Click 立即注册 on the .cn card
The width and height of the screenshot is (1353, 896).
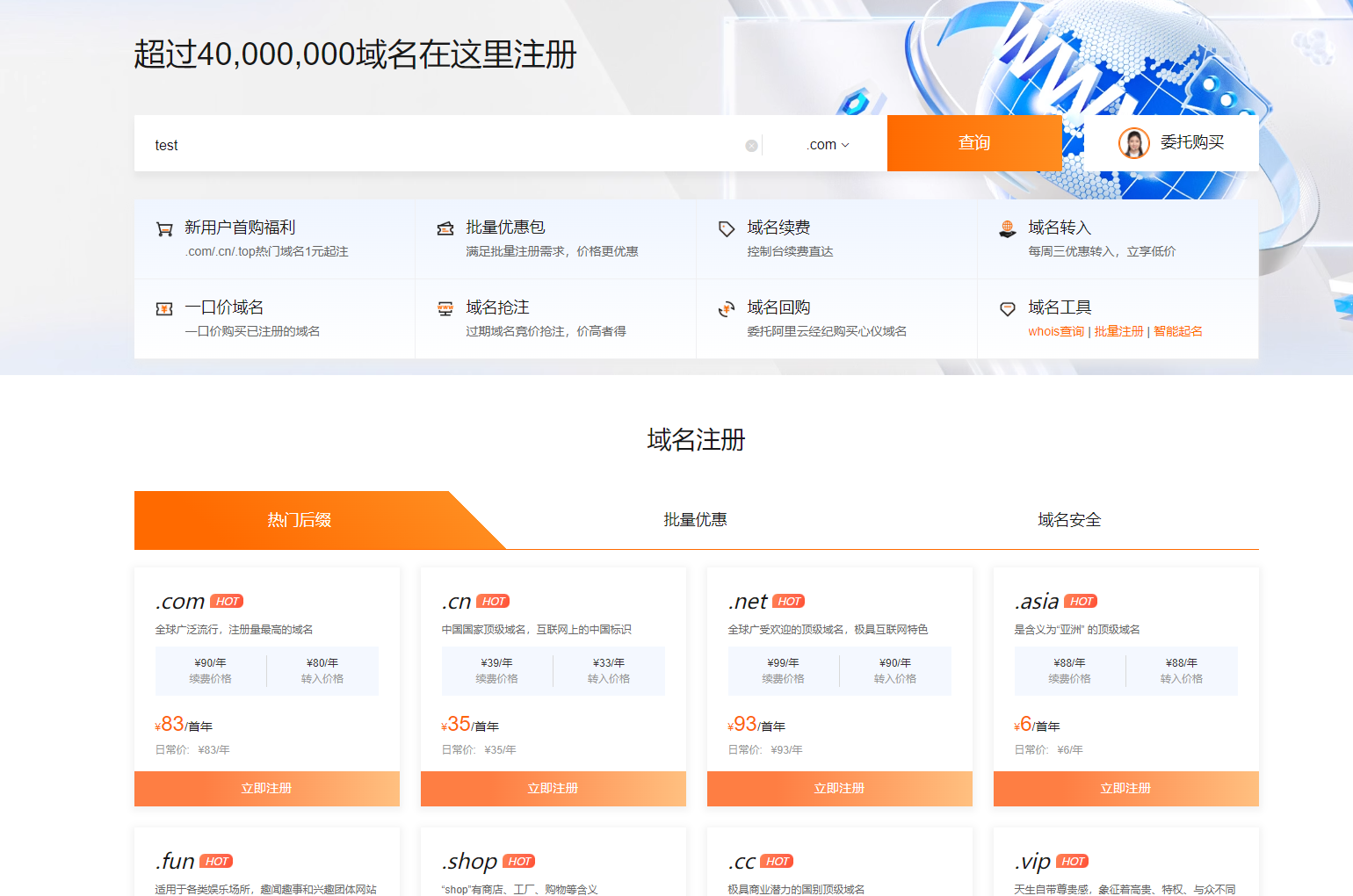[553, 789]
